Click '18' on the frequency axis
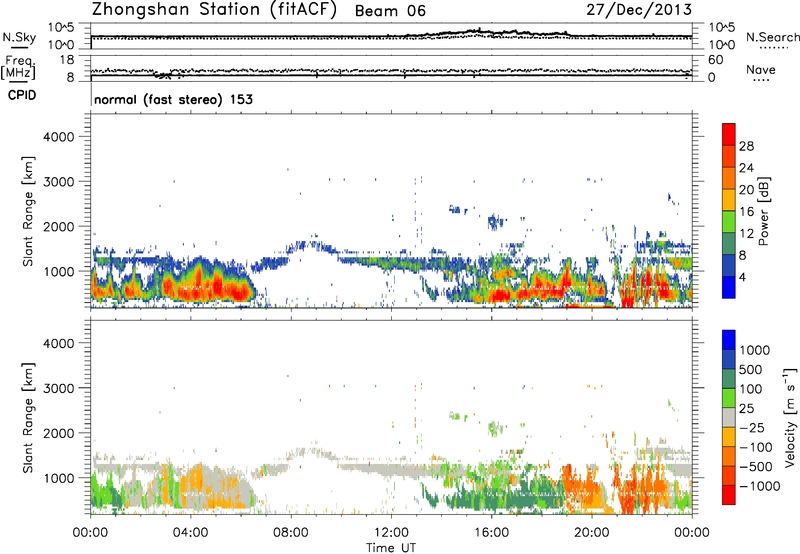The width and height of the screenshot is (800, 554). point(66,60)
